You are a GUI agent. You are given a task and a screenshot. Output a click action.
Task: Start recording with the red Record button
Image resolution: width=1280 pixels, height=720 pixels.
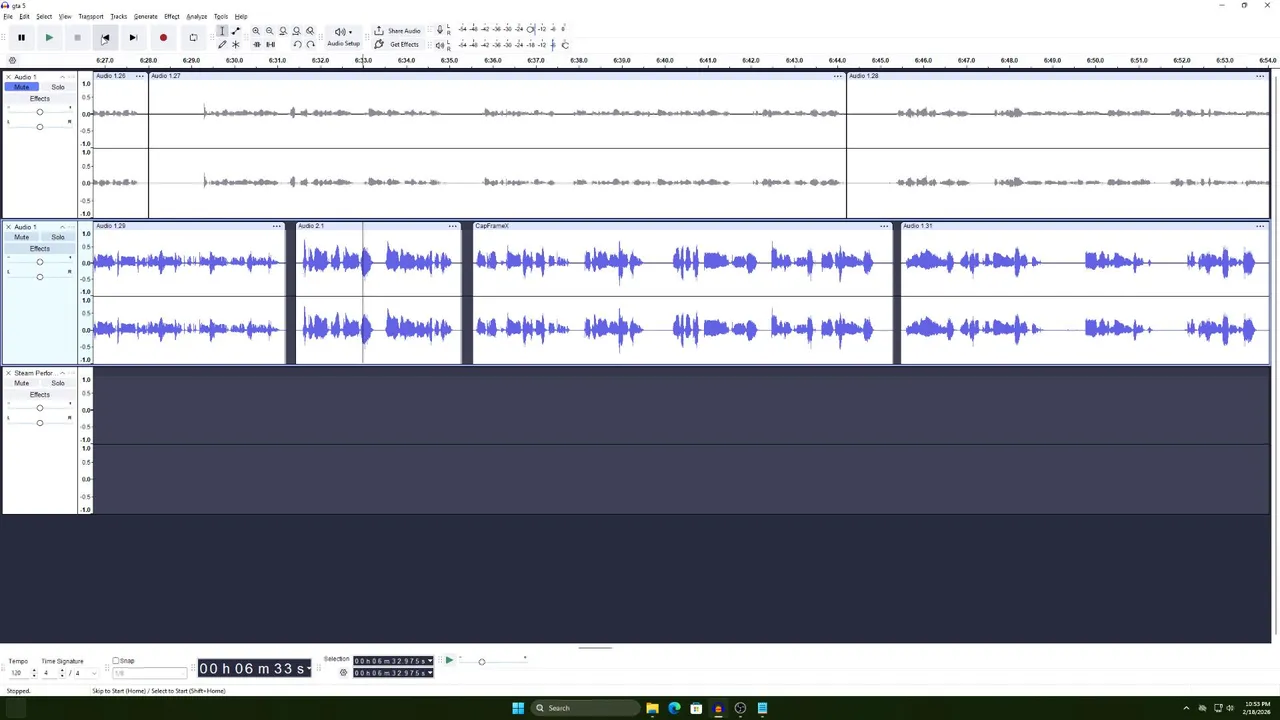click(163, 38)
